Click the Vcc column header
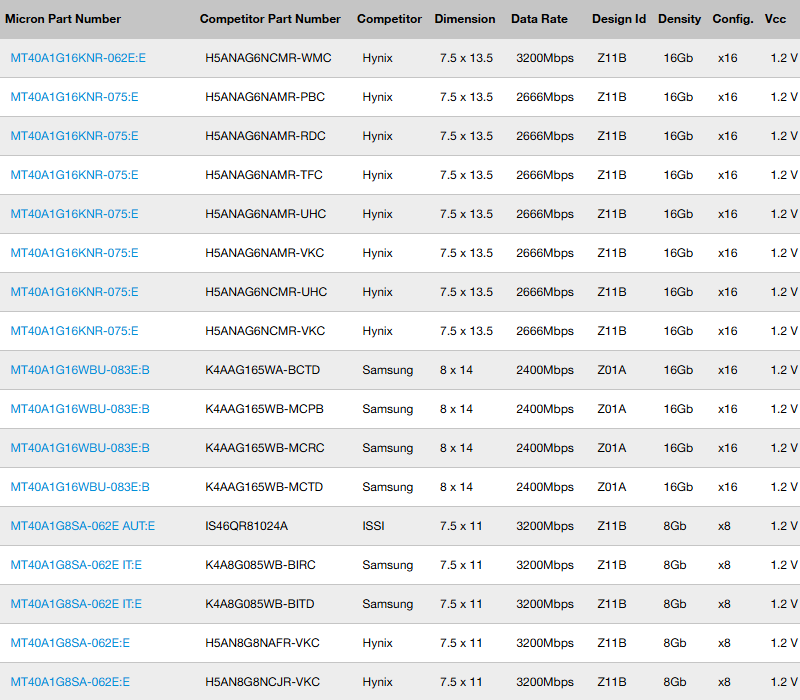This screenshot has height=700, width=800. (x=775, y=19)
